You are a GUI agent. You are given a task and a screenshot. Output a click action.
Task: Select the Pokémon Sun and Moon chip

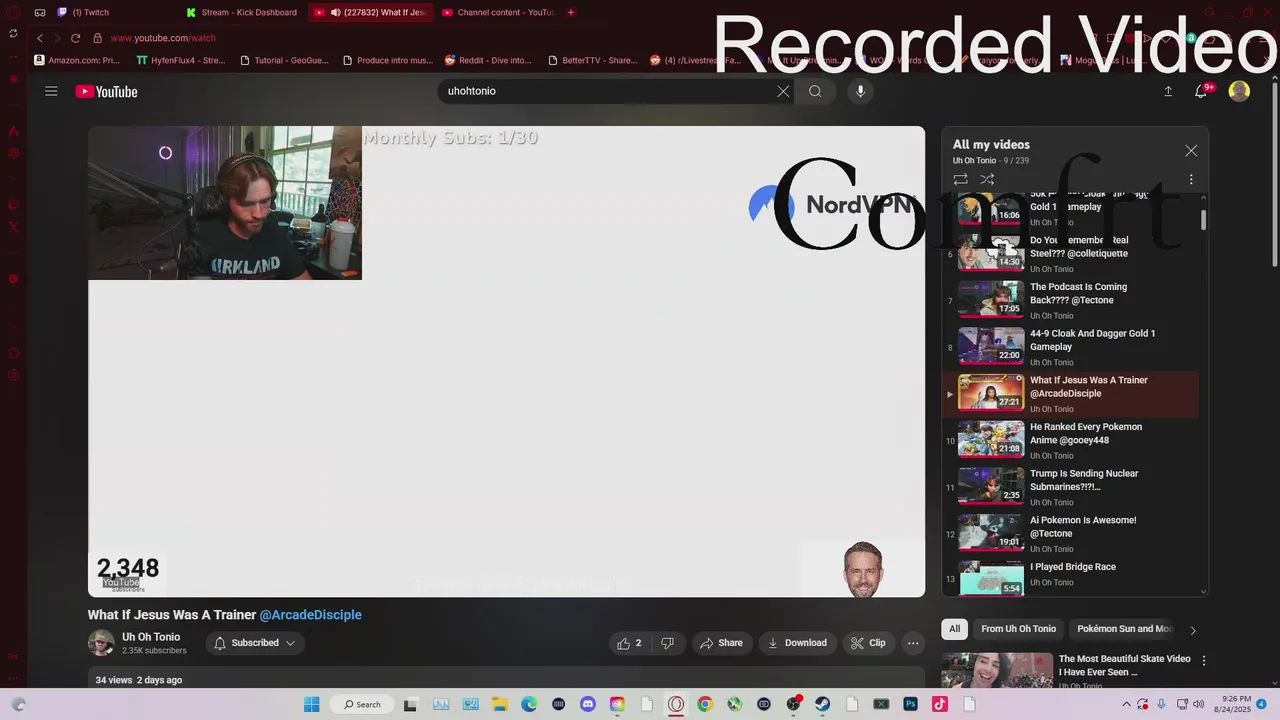[1124, 629]
